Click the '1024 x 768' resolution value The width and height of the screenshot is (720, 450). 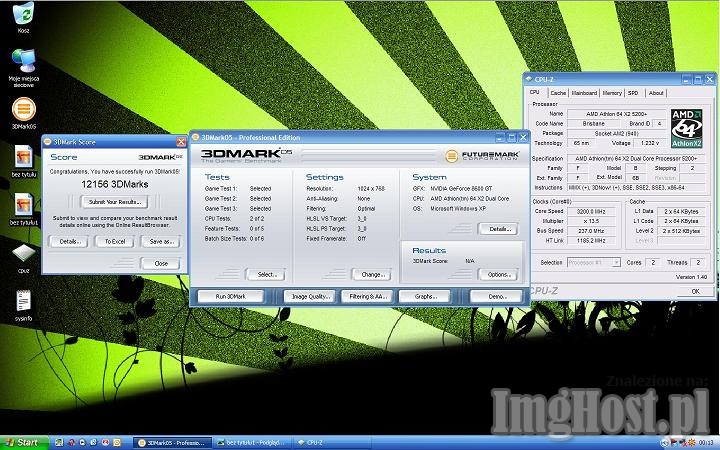click(x=371, y=189)
